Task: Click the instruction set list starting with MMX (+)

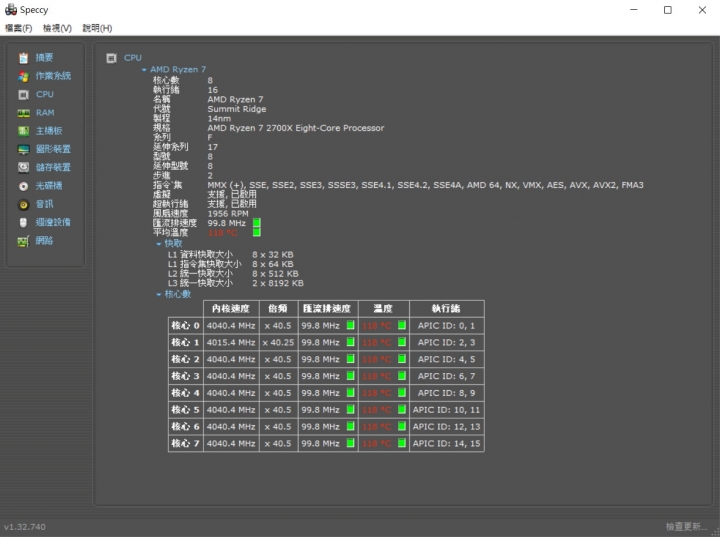Action: [425, 185]
